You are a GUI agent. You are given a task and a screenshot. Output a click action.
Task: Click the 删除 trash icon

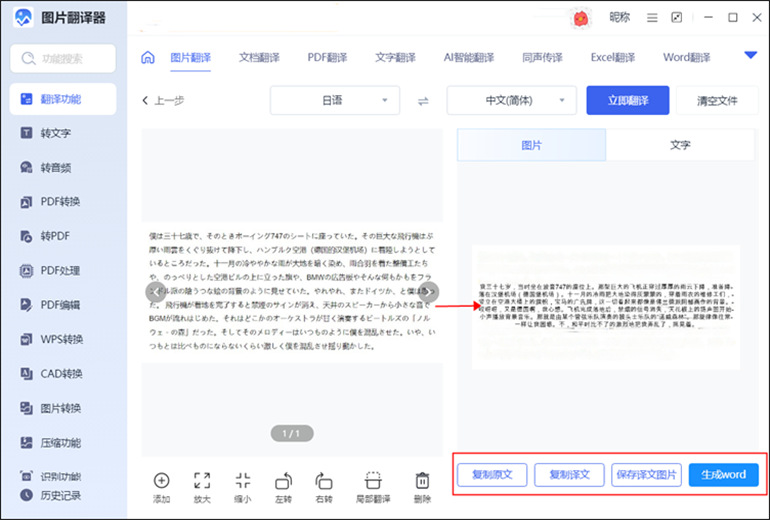pyautogui.click(x=422, y=481)
